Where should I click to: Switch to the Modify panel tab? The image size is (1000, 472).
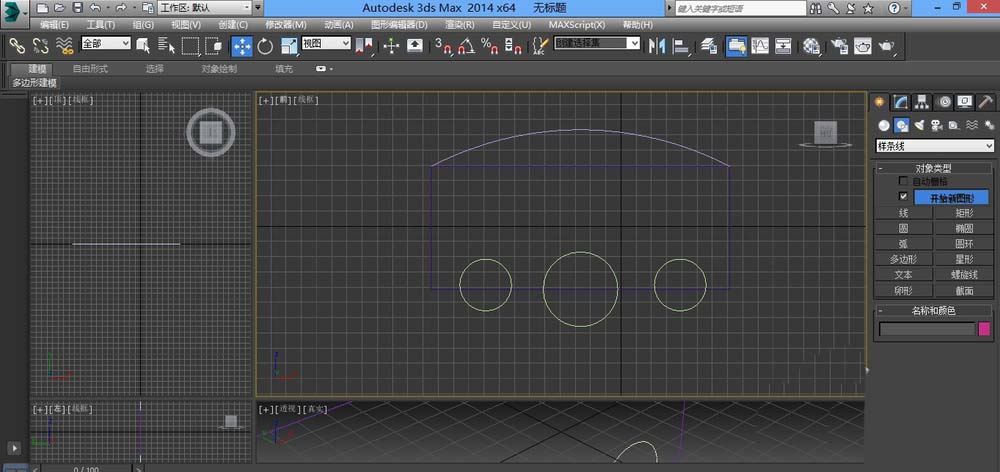coord(901,102)
